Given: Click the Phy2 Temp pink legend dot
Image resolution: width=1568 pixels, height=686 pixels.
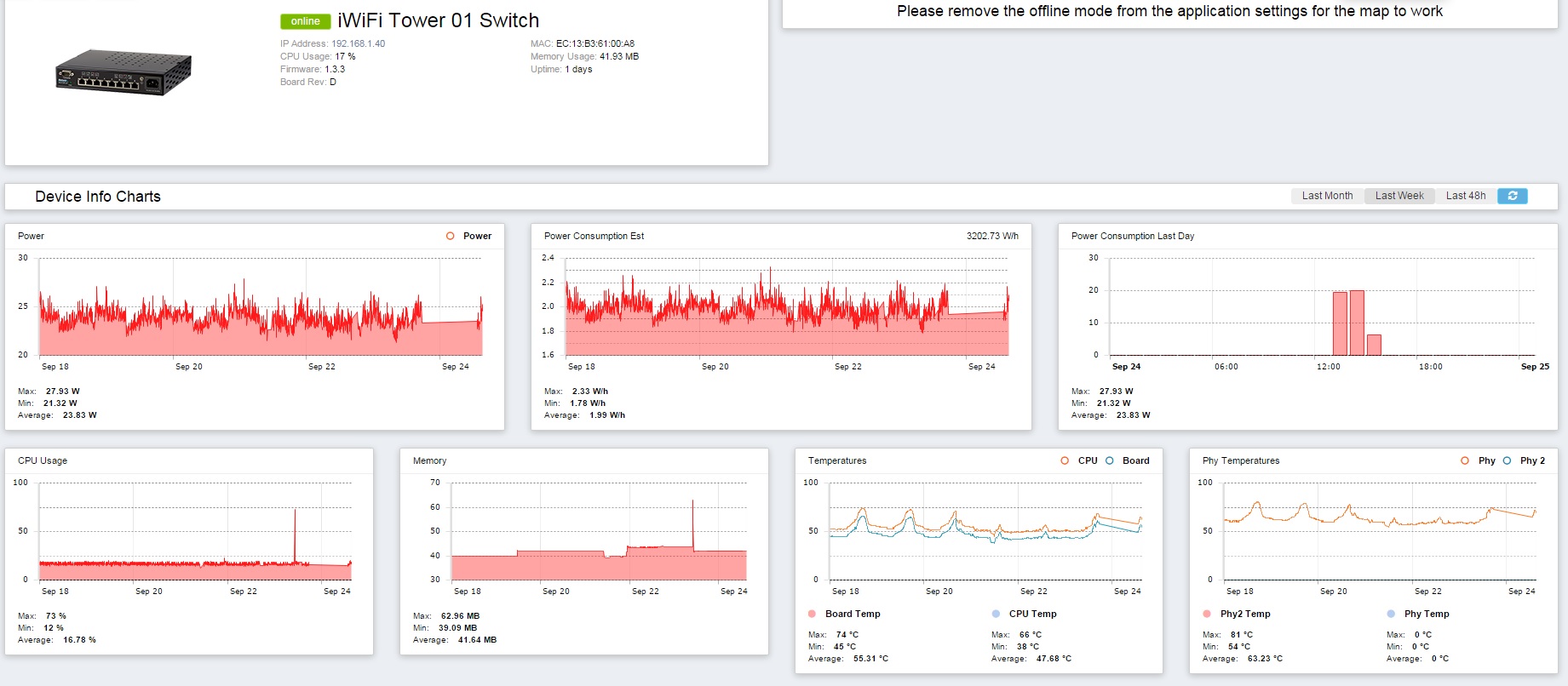Looking at the screenshot, I should (1207, 614).
